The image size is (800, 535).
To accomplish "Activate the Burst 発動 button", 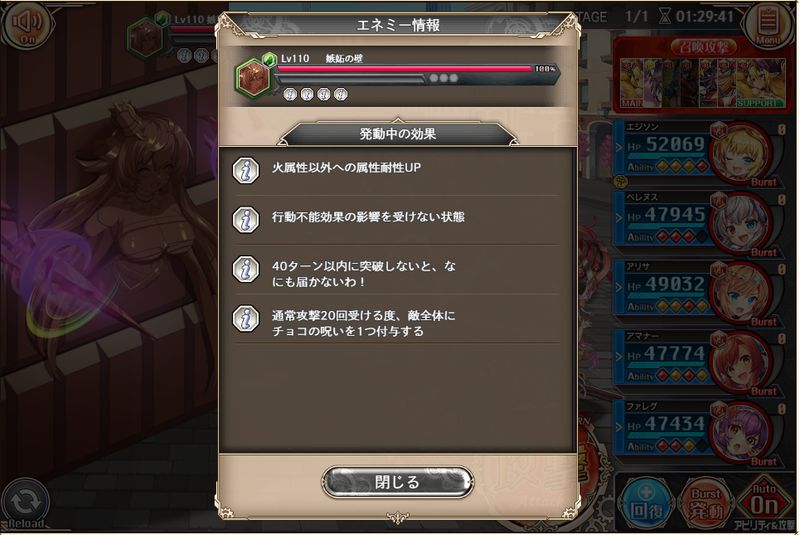I will [x=706, y=504].
